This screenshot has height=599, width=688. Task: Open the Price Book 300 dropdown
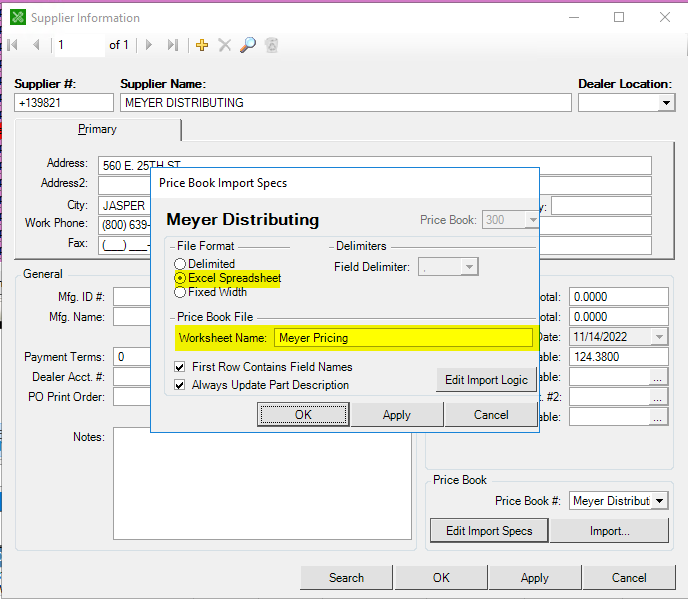point(533,219)
